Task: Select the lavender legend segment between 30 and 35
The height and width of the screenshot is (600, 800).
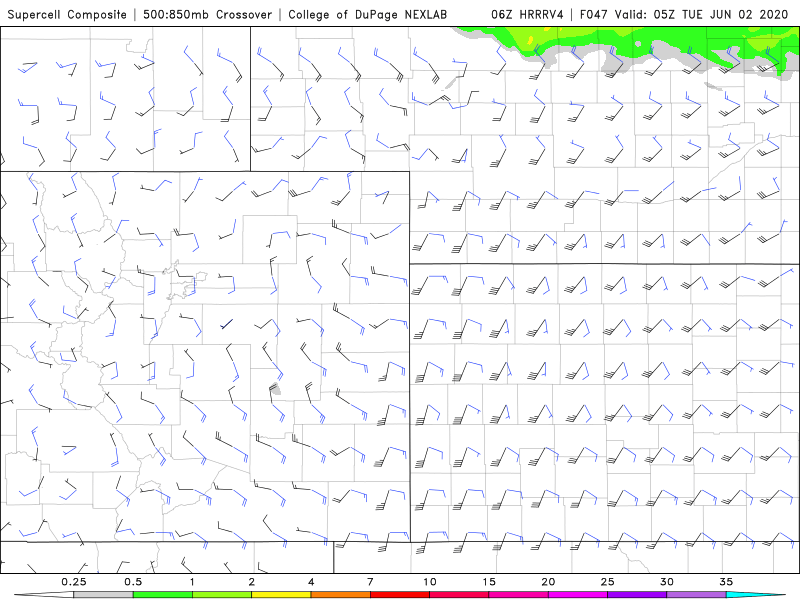Action: click(696, 595)
